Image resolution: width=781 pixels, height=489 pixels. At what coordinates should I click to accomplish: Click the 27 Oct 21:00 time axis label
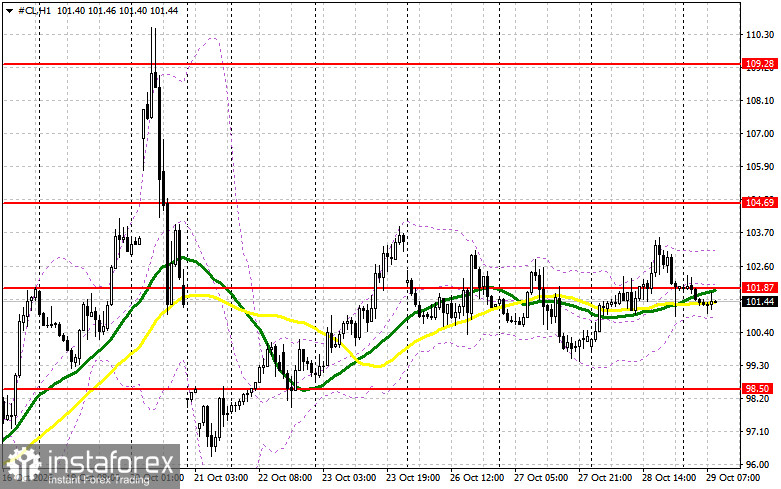tap(605, 478)
